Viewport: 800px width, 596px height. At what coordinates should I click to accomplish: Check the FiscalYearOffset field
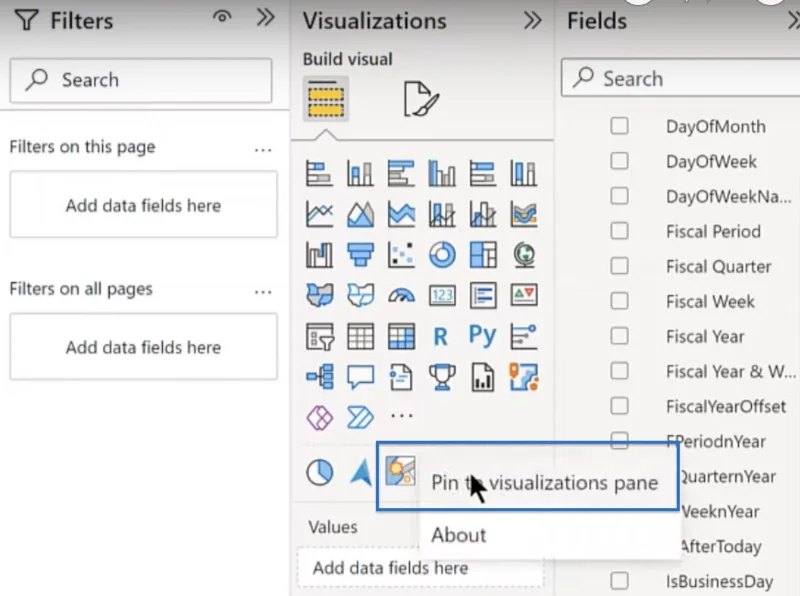(x=619, y=406)
